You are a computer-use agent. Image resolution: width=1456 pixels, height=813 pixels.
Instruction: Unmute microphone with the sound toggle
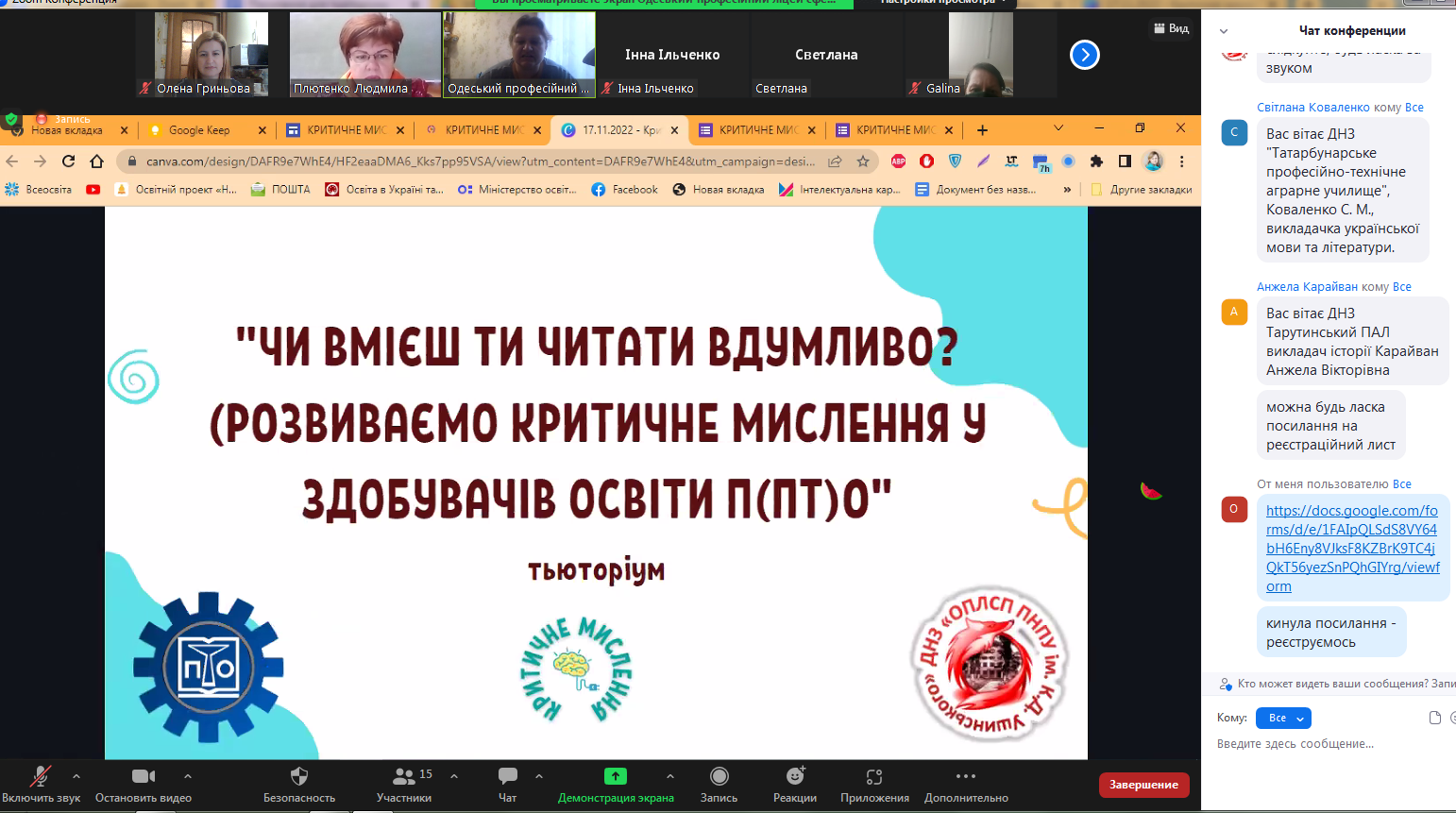41,777
